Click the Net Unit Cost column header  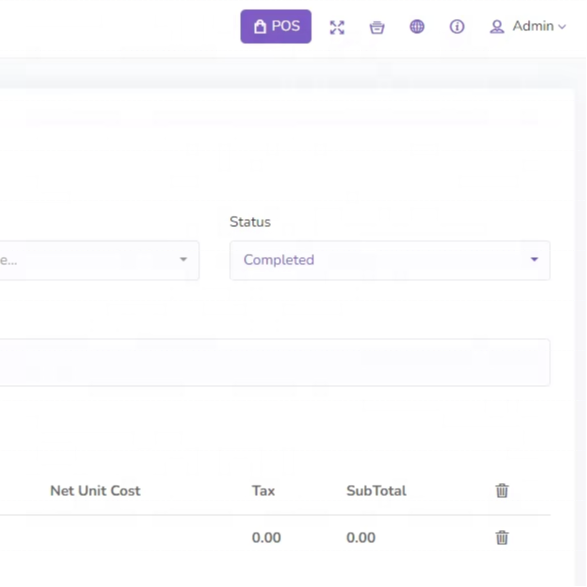coord(95,490)
